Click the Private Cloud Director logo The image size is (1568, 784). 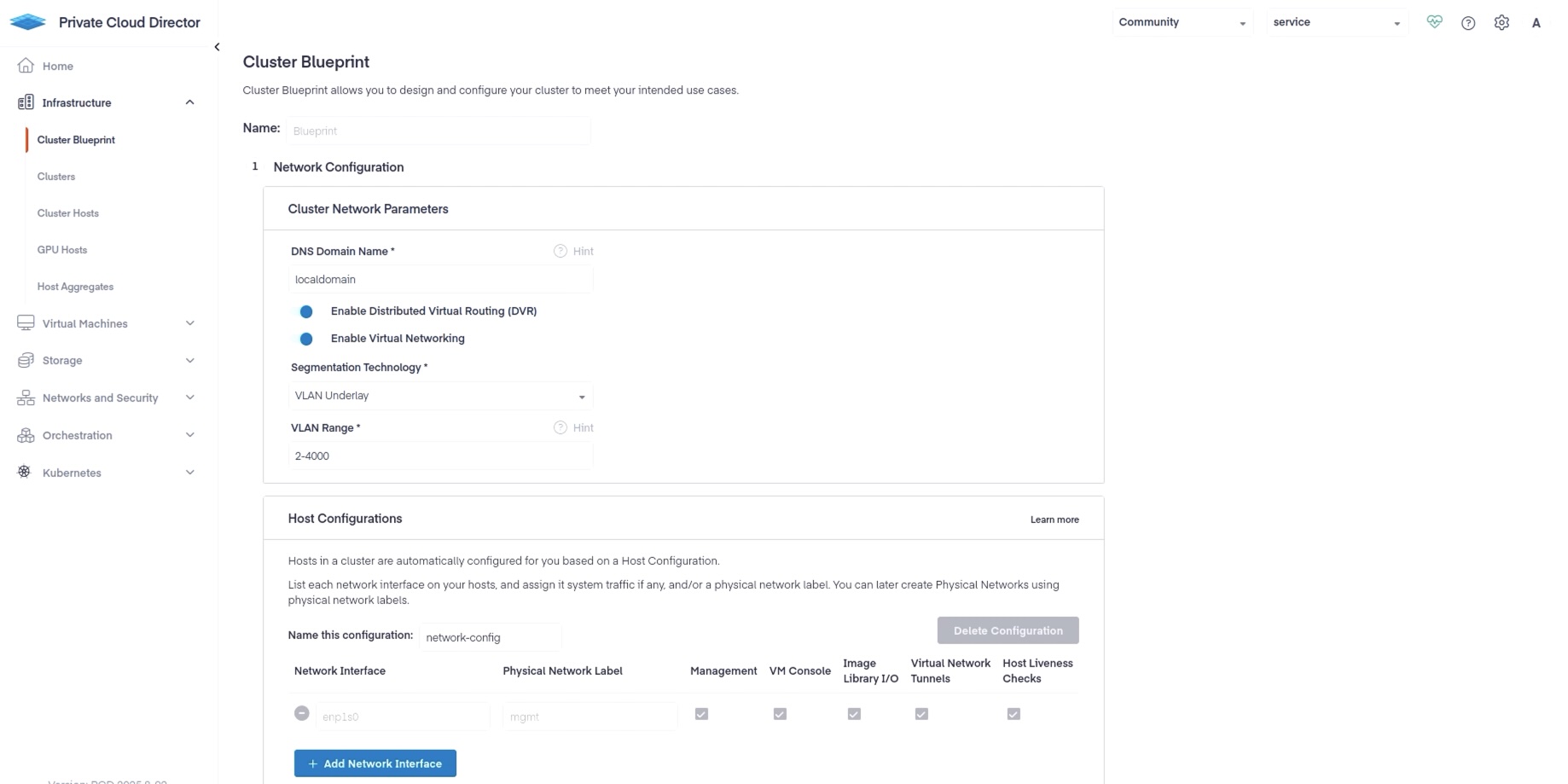pos(28,22)
